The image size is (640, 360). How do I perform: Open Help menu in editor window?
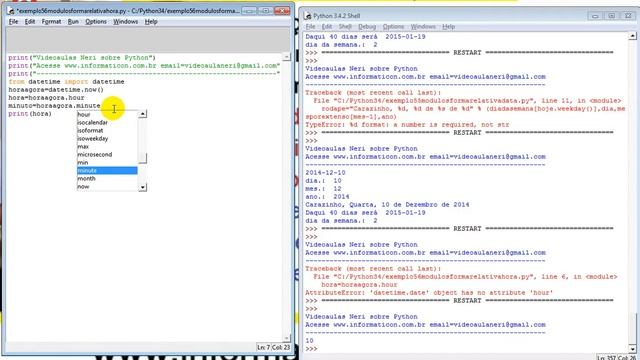click(151, 22)
